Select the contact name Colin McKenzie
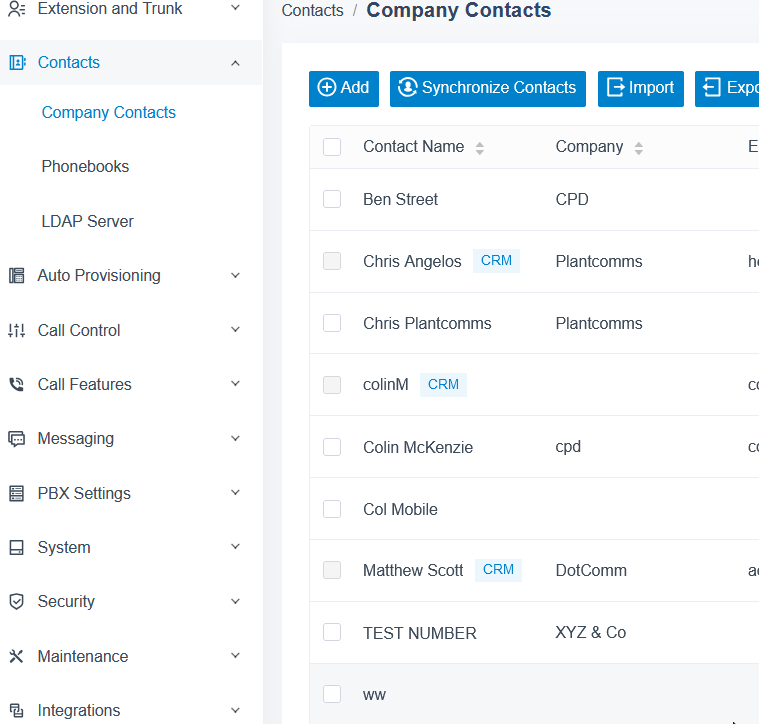 [418, 447]
